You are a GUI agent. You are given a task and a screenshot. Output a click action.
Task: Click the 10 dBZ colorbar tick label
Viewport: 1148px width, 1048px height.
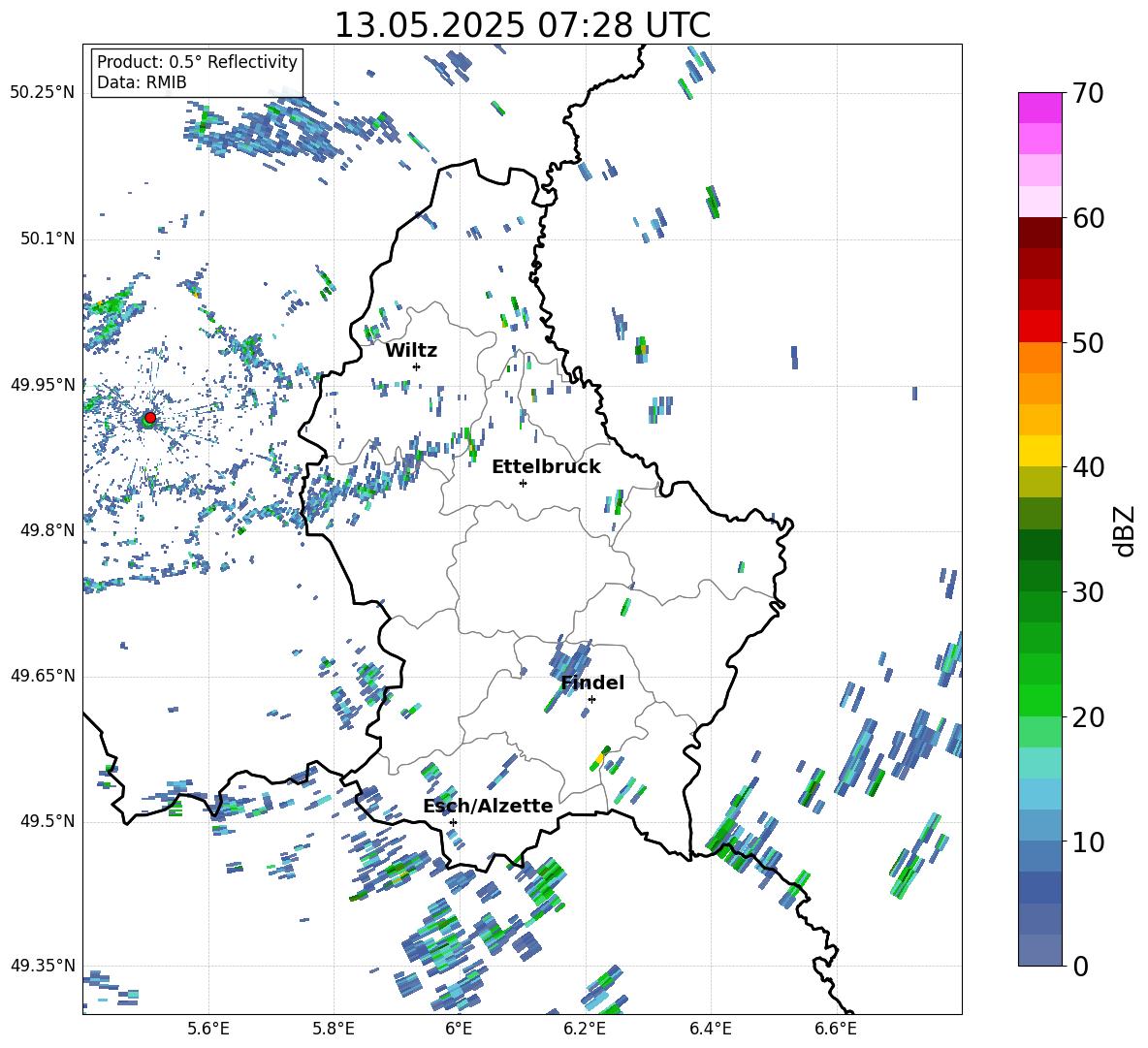(1087, 842)
